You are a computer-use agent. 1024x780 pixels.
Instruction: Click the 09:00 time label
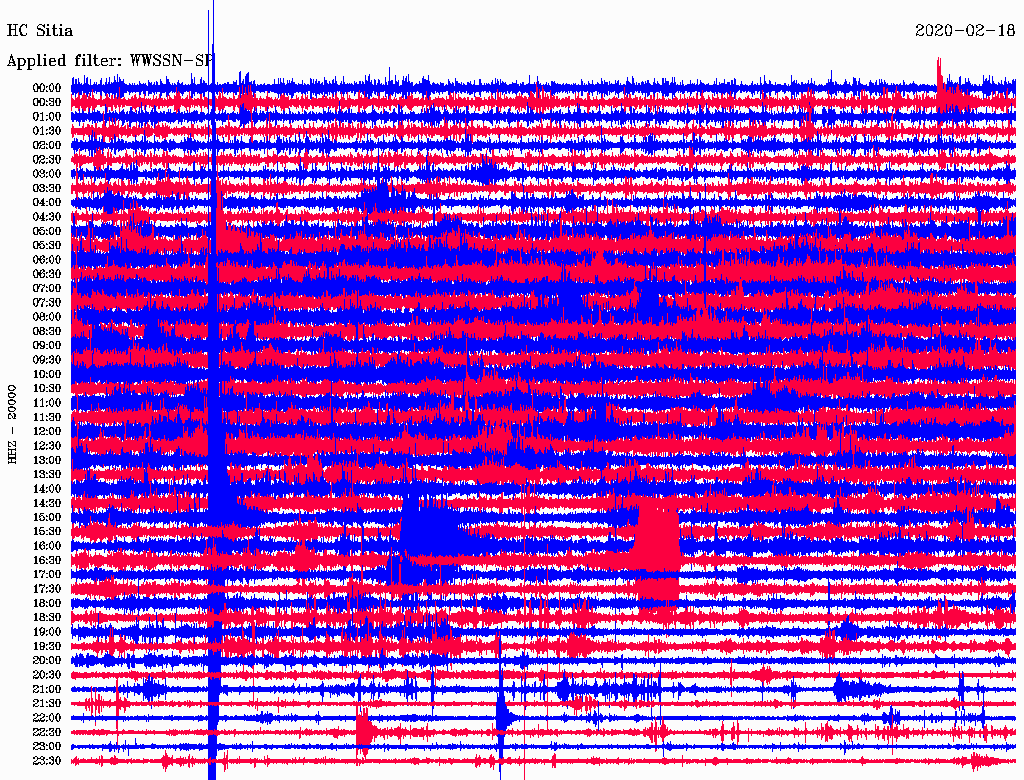pyautogui.click(x=47, y=346)
